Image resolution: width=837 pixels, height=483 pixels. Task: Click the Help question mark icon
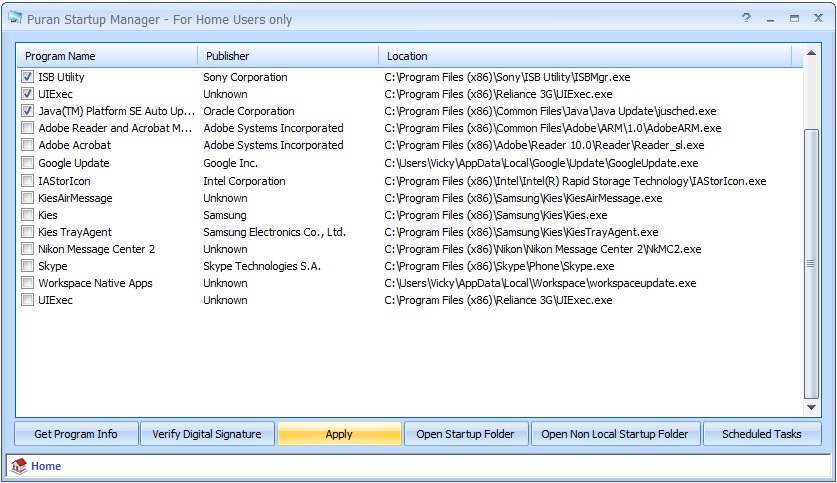[x=746, y=18]
